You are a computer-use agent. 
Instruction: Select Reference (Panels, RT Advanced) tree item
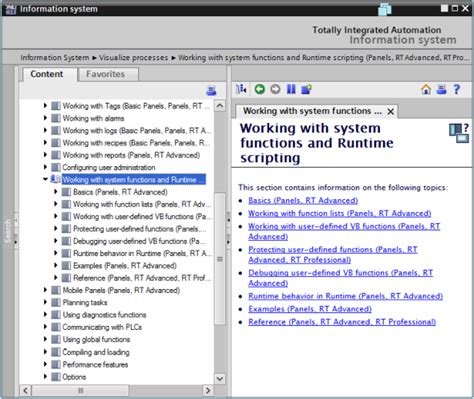click(x=142, y=278)
